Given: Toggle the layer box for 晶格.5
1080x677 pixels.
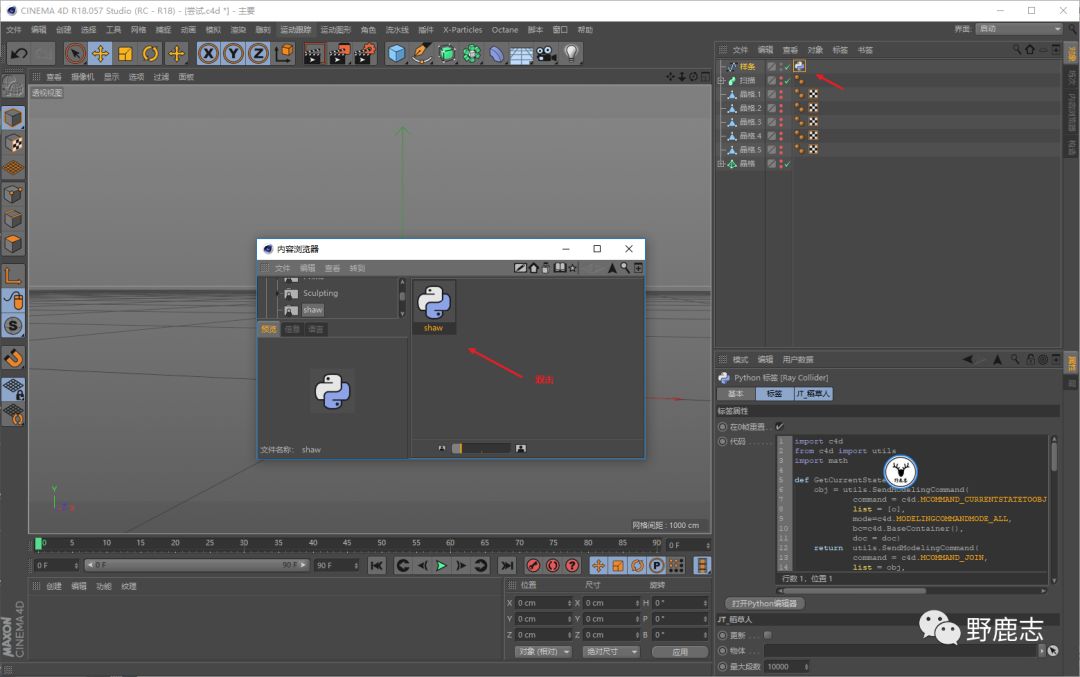Looking at the screenshot, I should pyautogui.click(x=771, y=149).
